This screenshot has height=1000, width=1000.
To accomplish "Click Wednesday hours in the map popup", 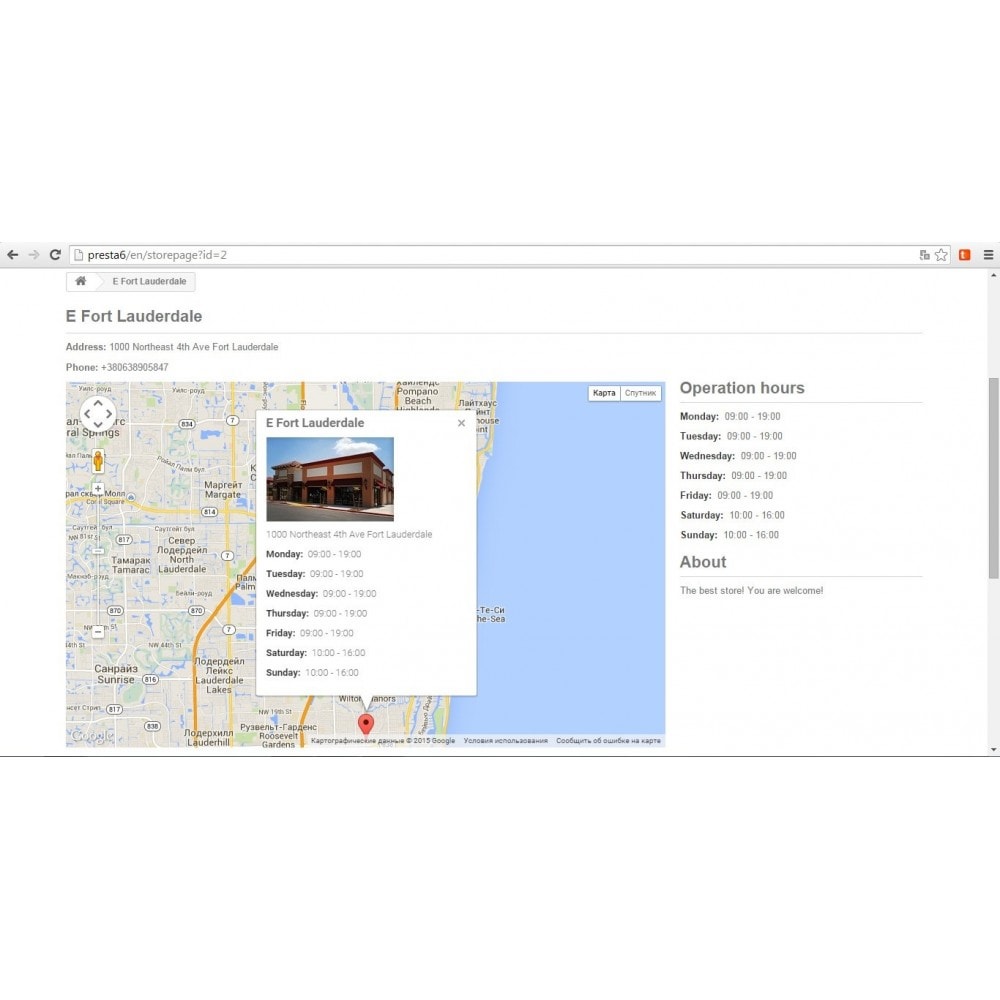I will (x=321, y=594).
